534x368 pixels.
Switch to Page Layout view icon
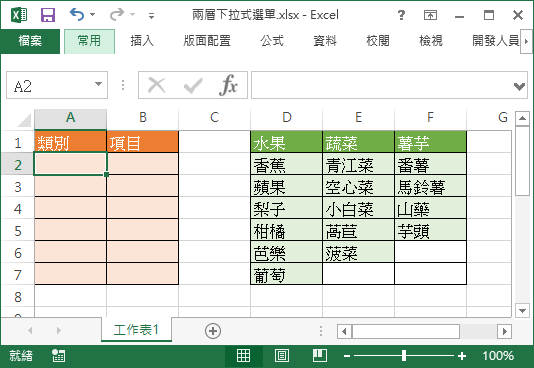[x=282, y=356]
